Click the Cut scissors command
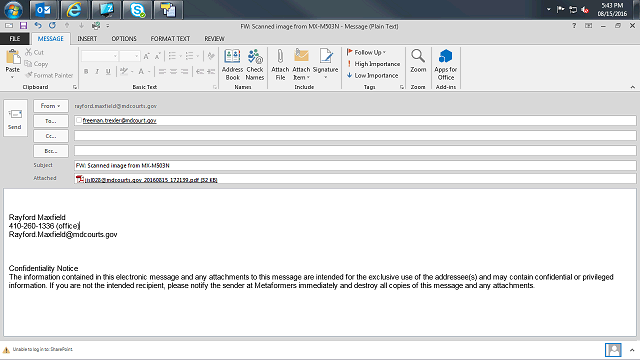Screen dimensions: 640x360 click(x=34, y=52)
